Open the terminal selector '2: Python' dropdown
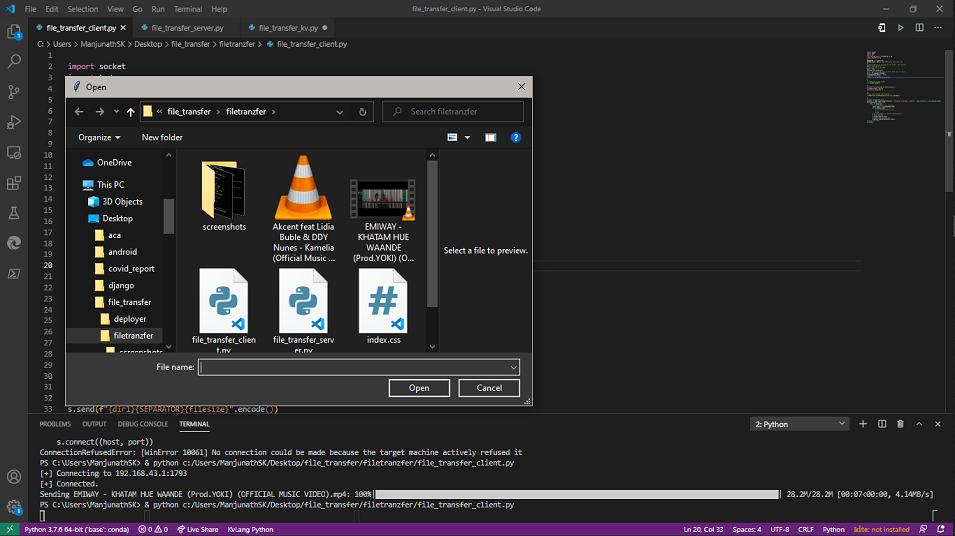Image resolution: width=955 pixels, height=536 pixels. point(800,424)
